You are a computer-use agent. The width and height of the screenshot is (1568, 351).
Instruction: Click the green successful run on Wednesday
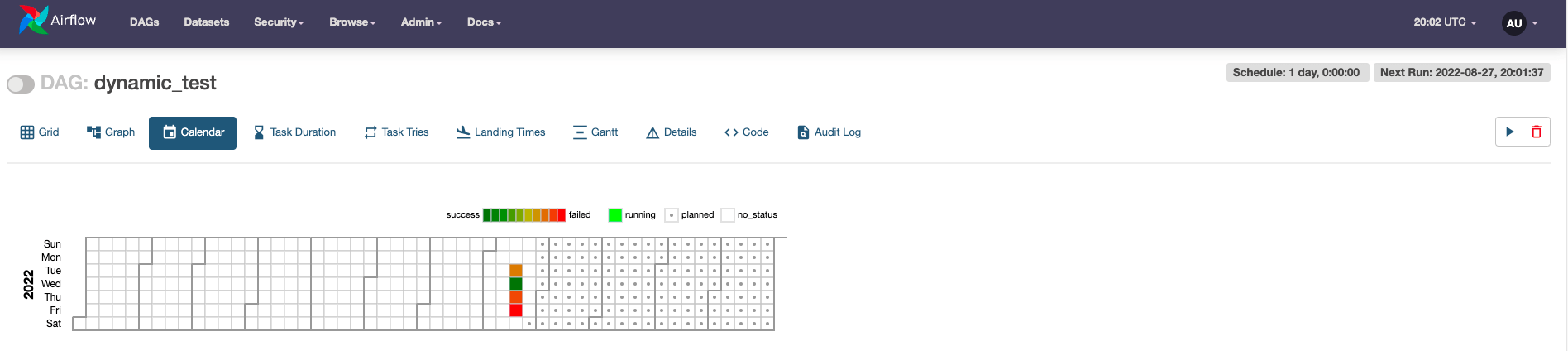click(516, 284)
